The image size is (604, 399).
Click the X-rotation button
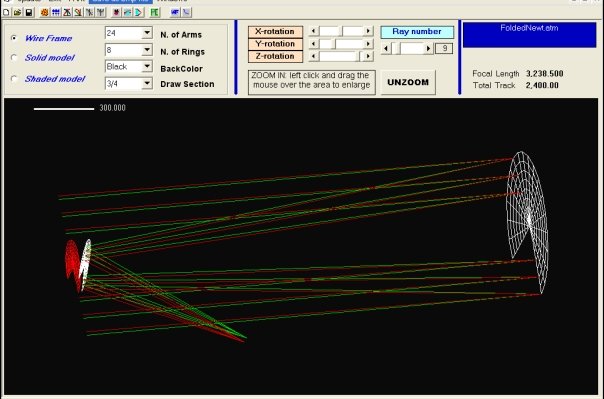(275, 32)
